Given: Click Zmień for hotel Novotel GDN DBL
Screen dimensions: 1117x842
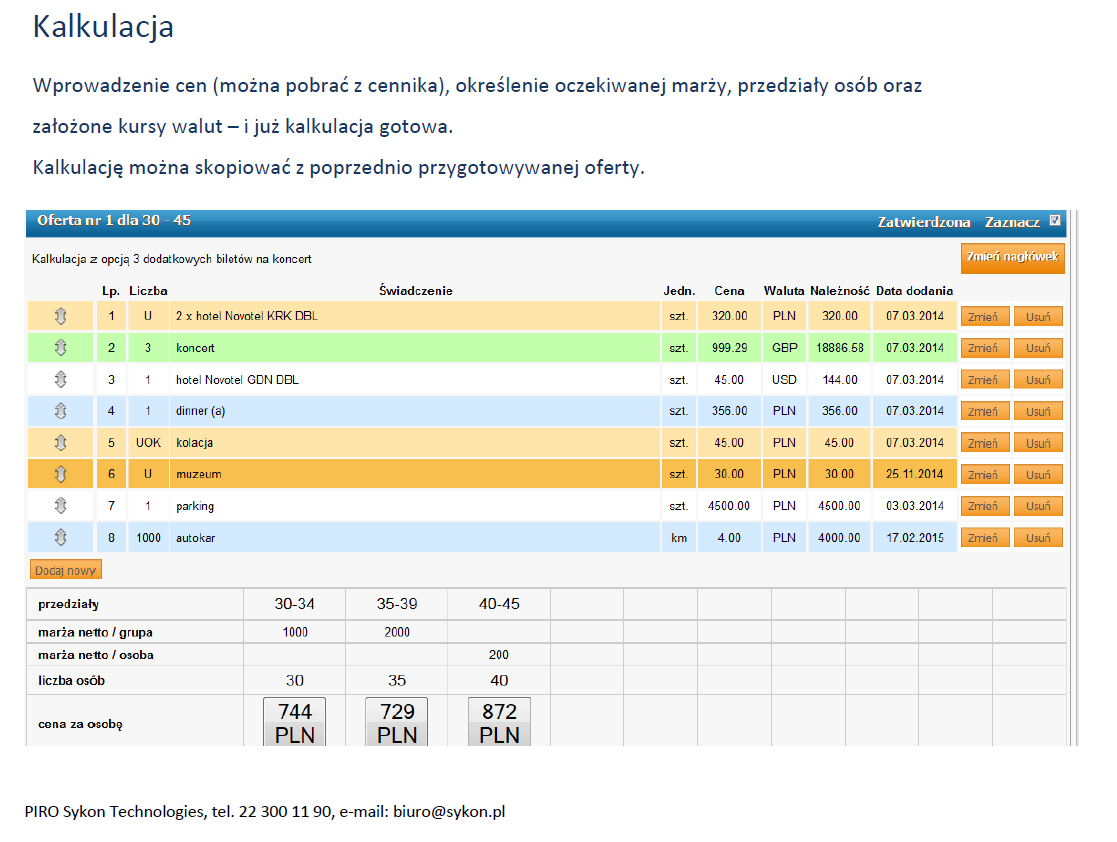Looking at the screenshot, I should click(984, 380).
